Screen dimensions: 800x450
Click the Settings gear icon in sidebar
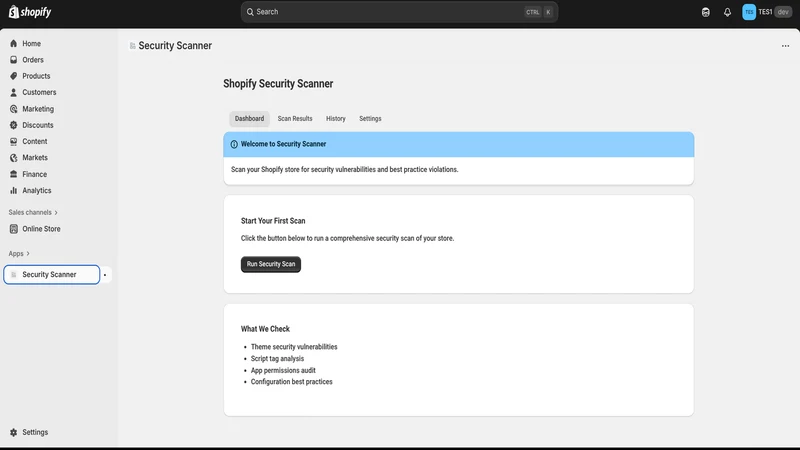click(14, 432)
